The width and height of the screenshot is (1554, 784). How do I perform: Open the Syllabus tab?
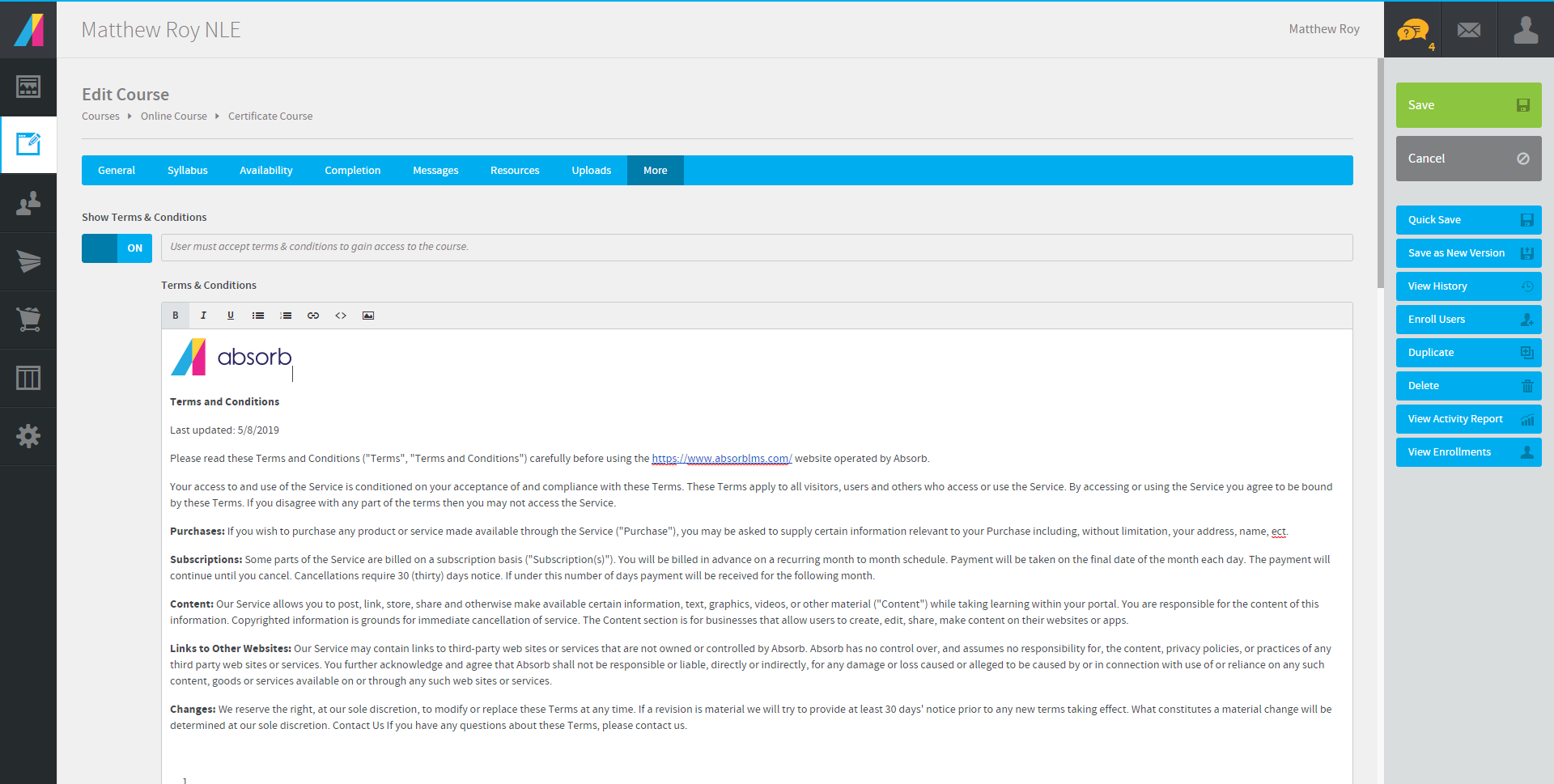(187, 171)
